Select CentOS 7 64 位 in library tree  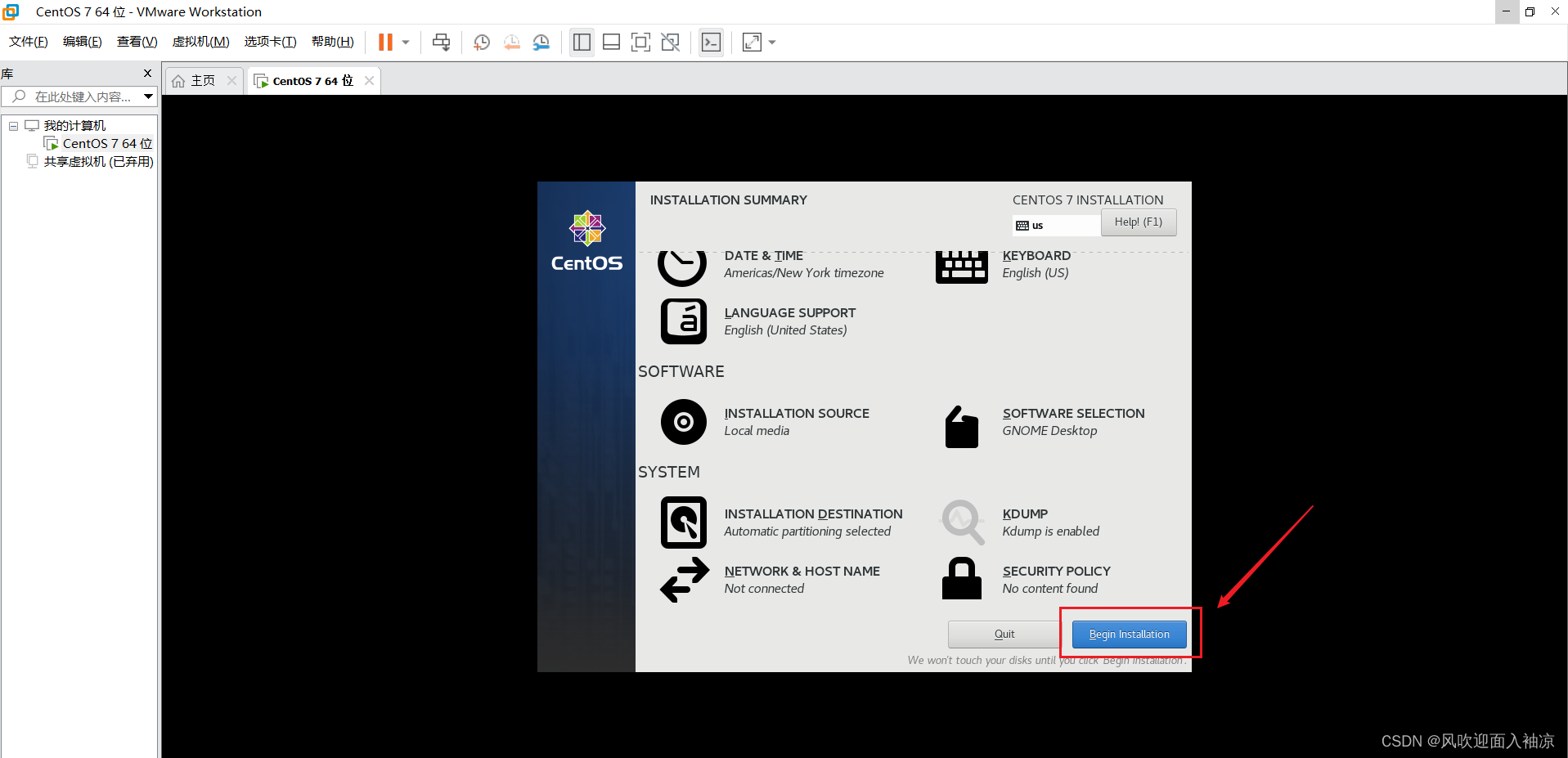coord(107,143)
